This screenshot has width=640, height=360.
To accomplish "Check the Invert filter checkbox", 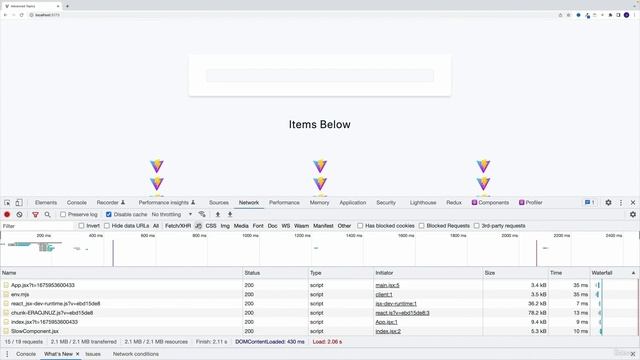I will [81, 226].
